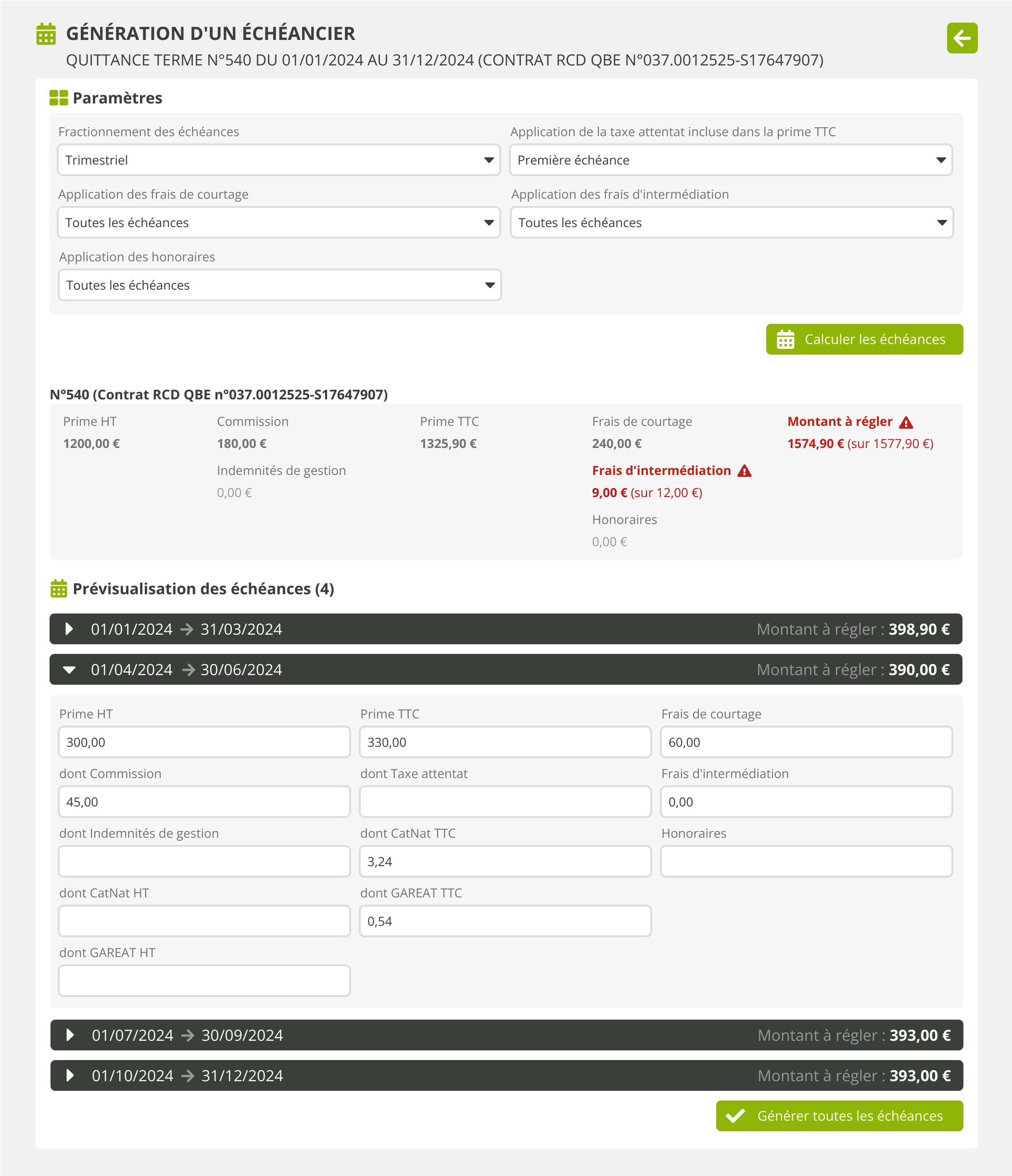Expand the 01/01/2024 to 31/03/2024 échéance
Image resolution: width=1012 pixels, height=1176 pixels.
(69, 629)
